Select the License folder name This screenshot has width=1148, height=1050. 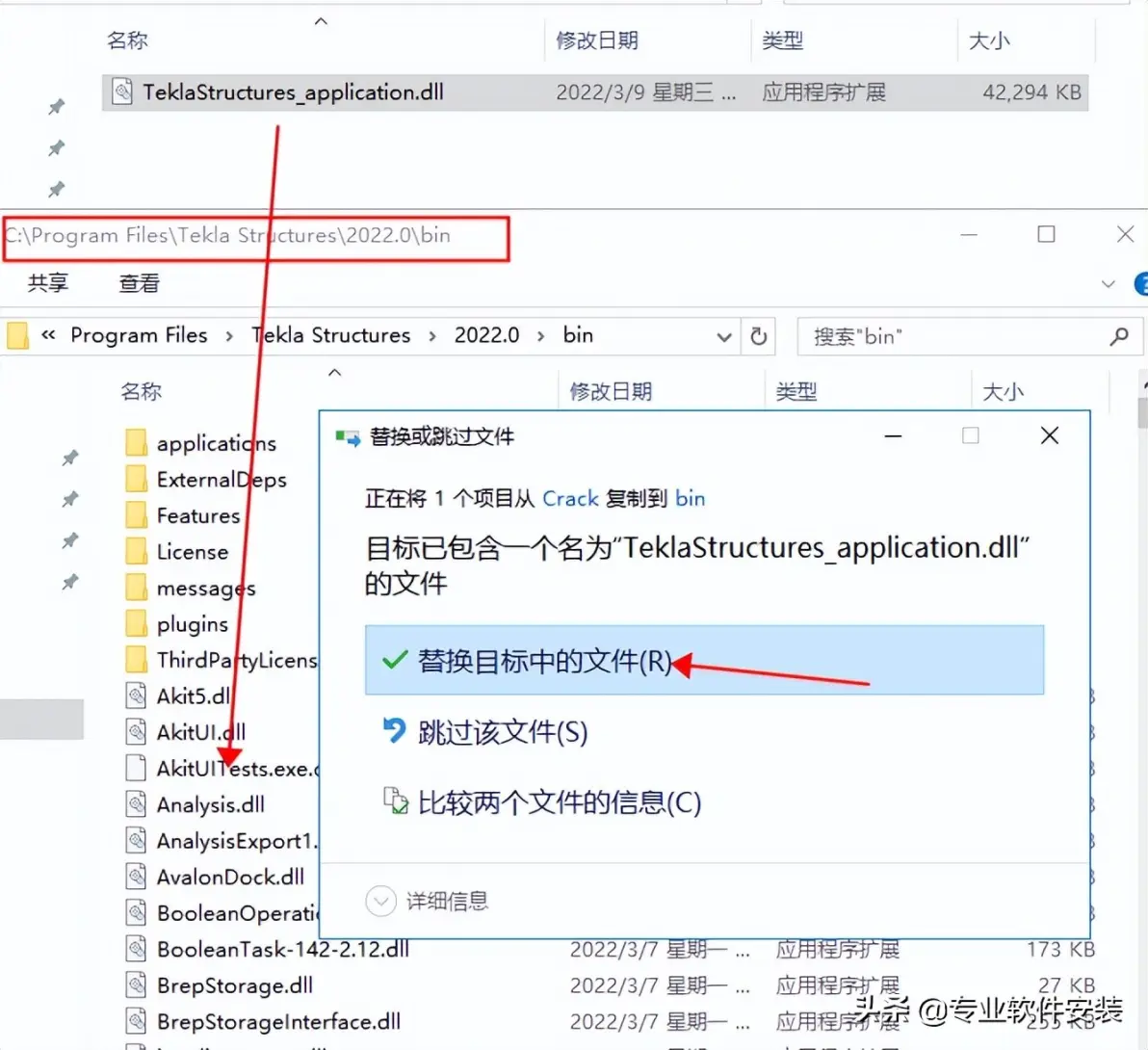193,551
